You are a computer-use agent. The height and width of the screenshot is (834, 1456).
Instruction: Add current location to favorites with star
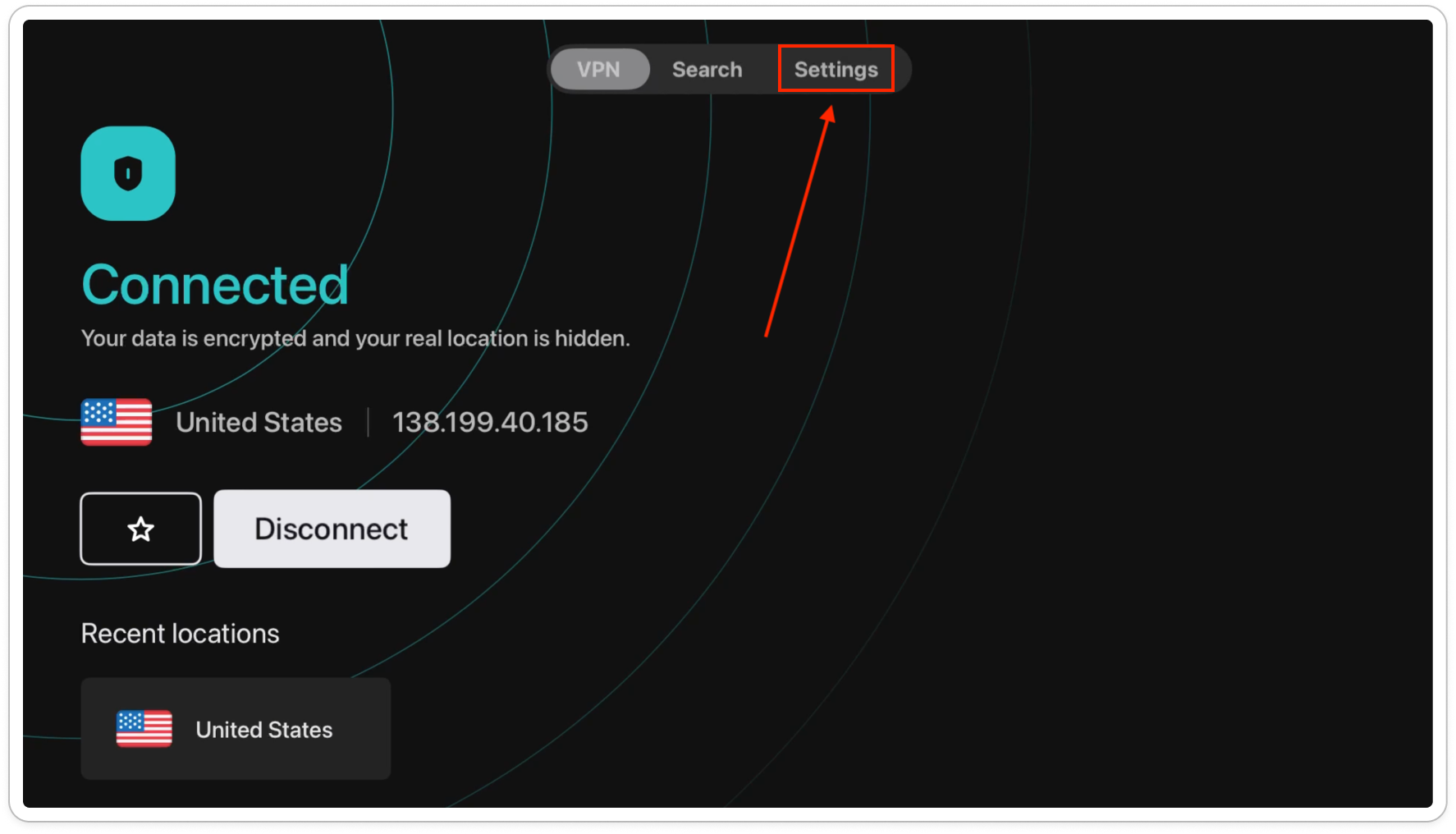[x=140, y=529]
